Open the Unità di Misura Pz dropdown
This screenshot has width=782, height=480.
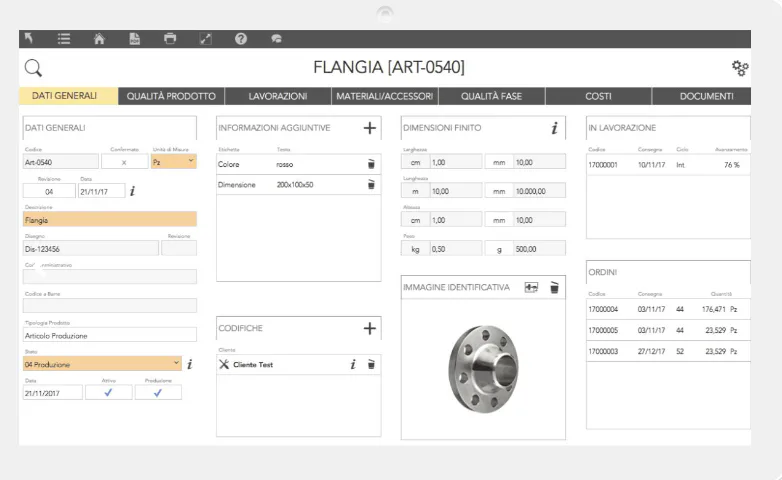tap(174, 162)
